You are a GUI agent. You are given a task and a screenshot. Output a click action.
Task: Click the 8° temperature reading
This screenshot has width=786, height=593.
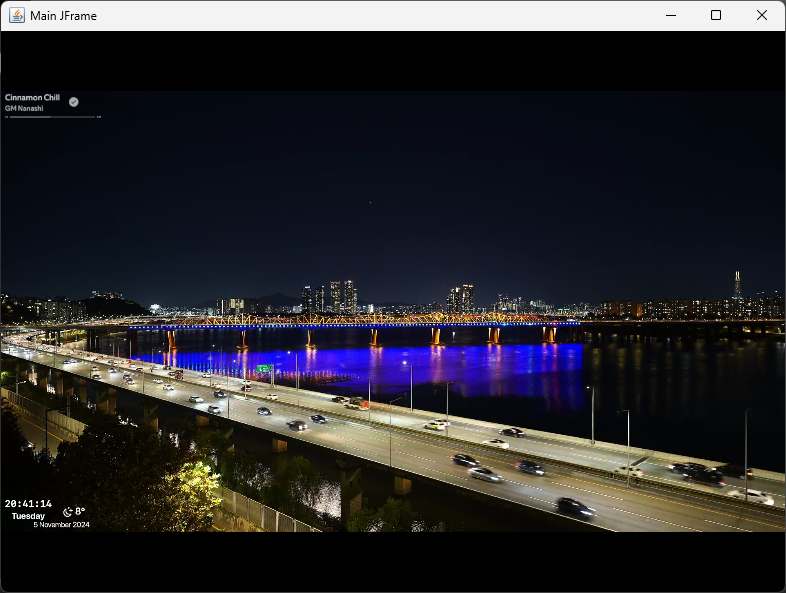(80, 512)
